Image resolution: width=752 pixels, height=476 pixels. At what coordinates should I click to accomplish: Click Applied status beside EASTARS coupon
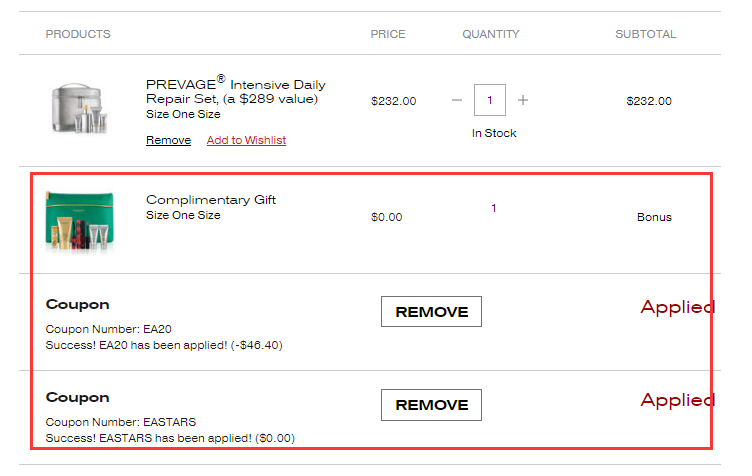click(677, 400)
